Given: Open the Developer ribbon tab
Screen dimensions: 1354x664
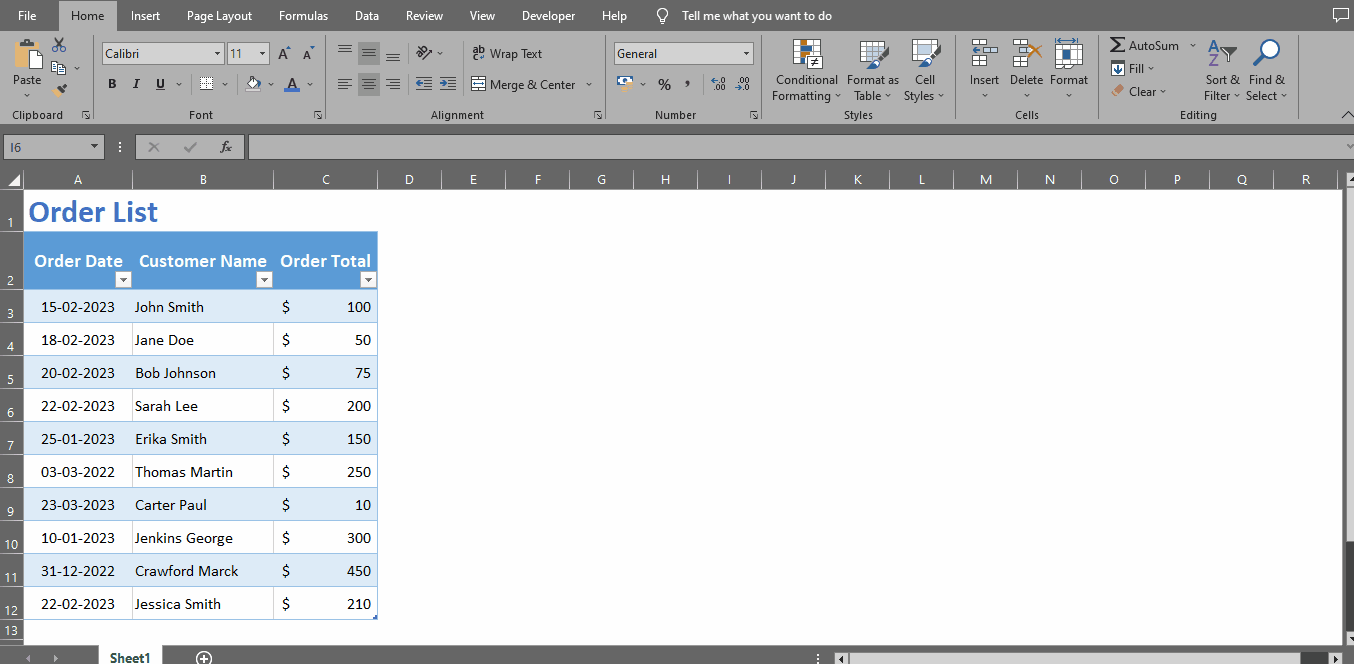Looking at the screenshot, I should coord(548,15).
